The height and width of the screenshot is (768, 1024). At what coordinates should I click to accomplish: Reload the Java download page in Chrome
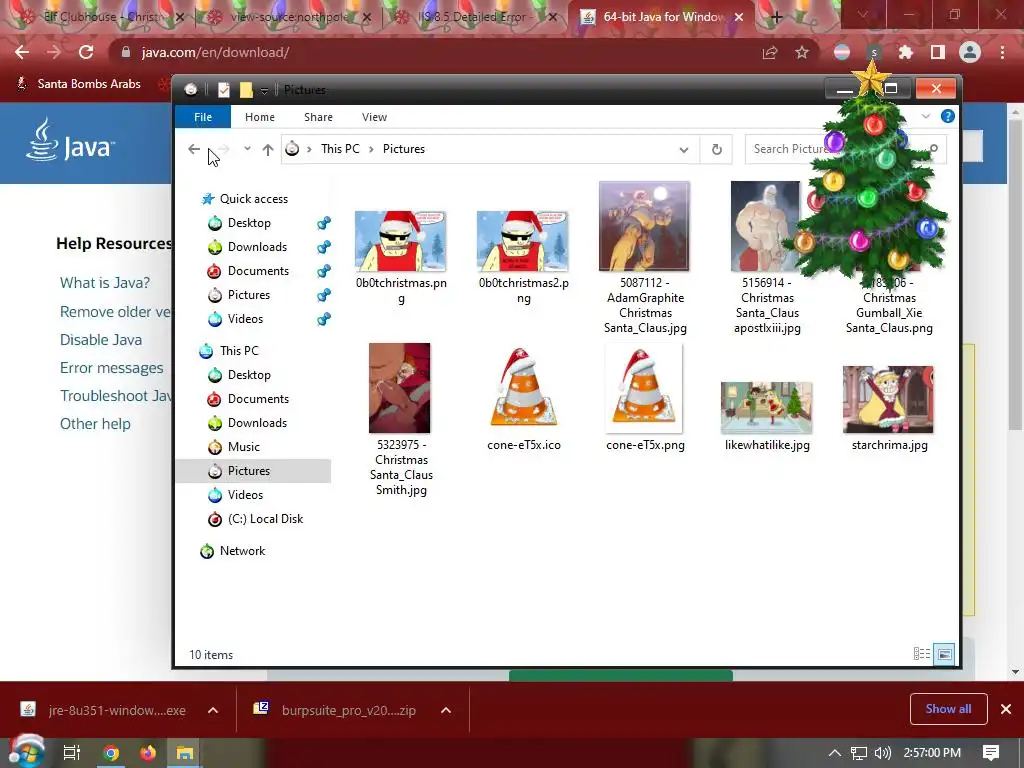coord(86,52)
